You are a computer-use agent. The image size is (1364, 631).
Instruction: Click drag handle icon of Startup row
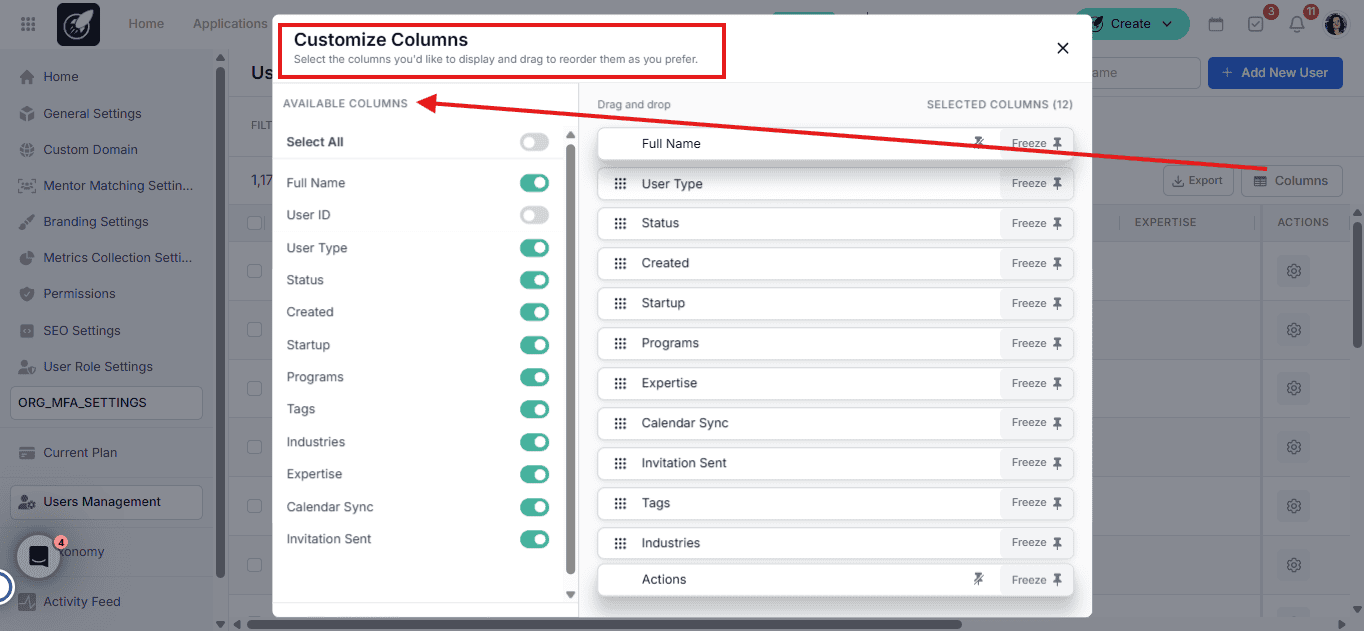point(620,304)
